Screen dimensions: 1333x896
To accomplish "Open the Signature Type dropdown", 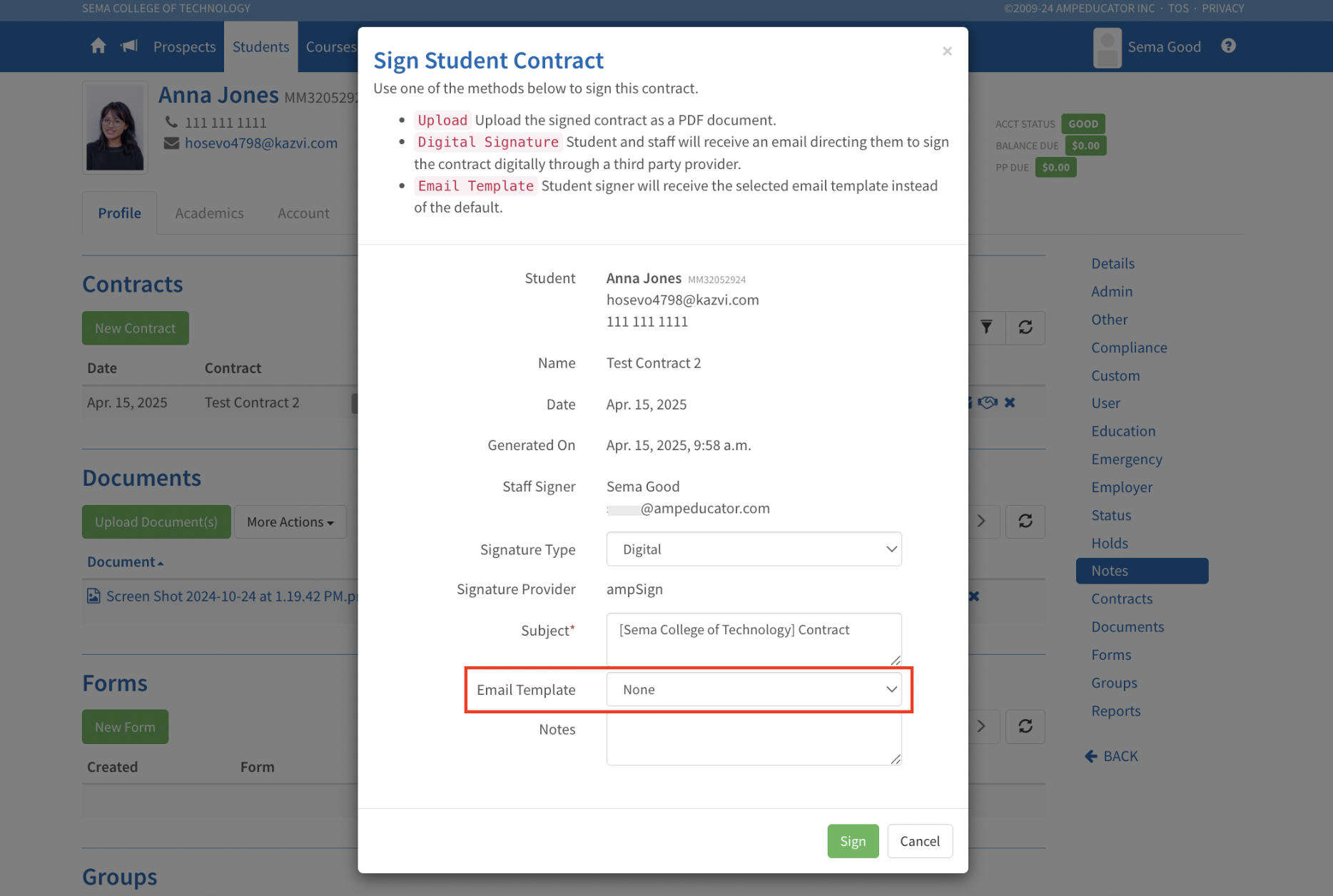I will (754, 549).
